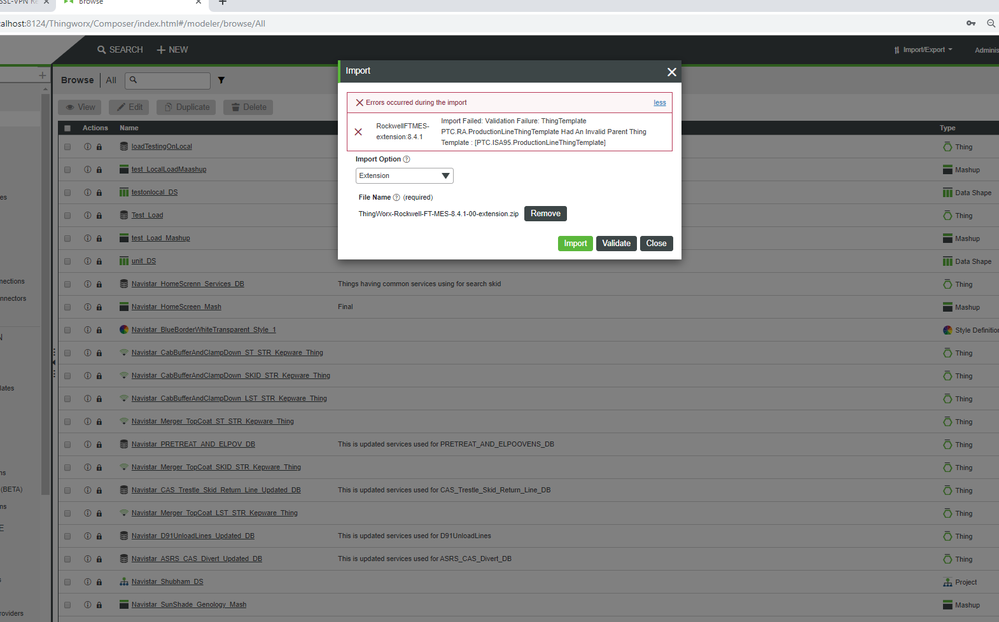Screen dimensions: 999x622
Task: Click style definition icon beside Navistar_BlueBorderWhiteTransparent_Style_1
Action: (x=124, y=329)
